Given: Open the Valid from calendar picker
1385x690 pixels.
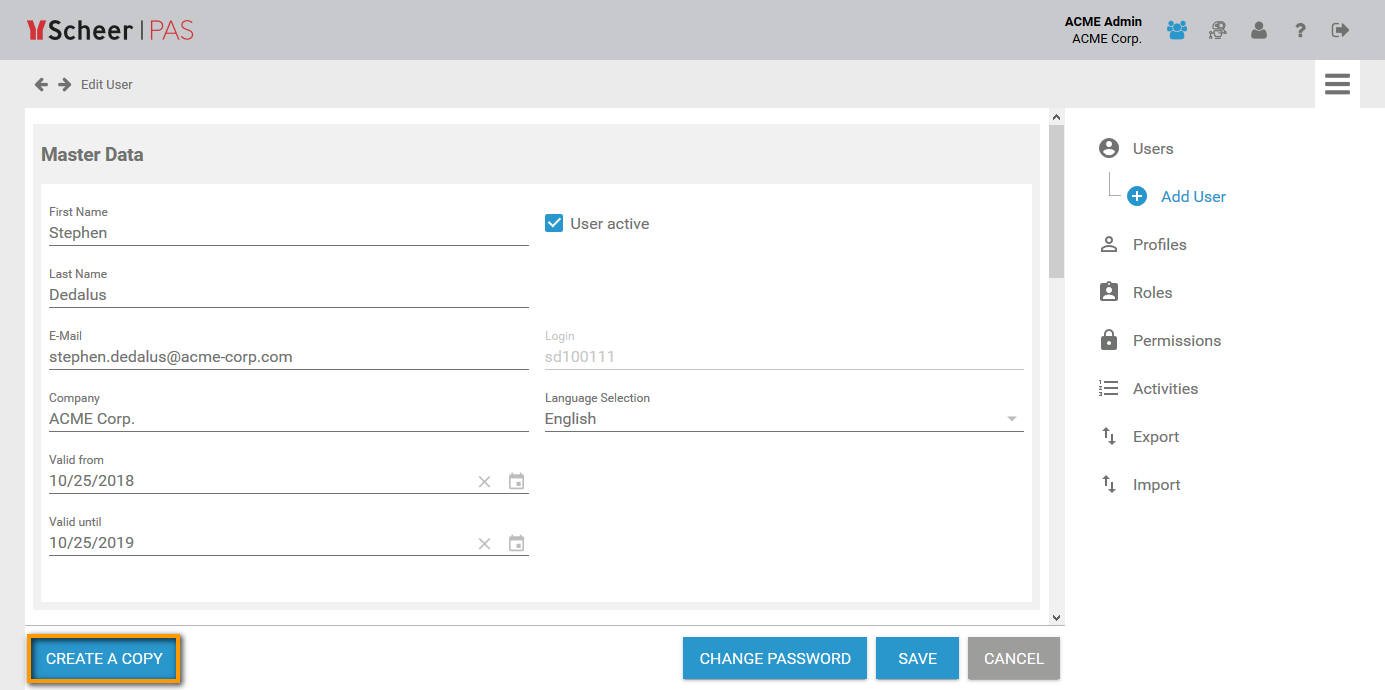Looking at the screenshot, I should pyautogui.click(x=516, y=481).
